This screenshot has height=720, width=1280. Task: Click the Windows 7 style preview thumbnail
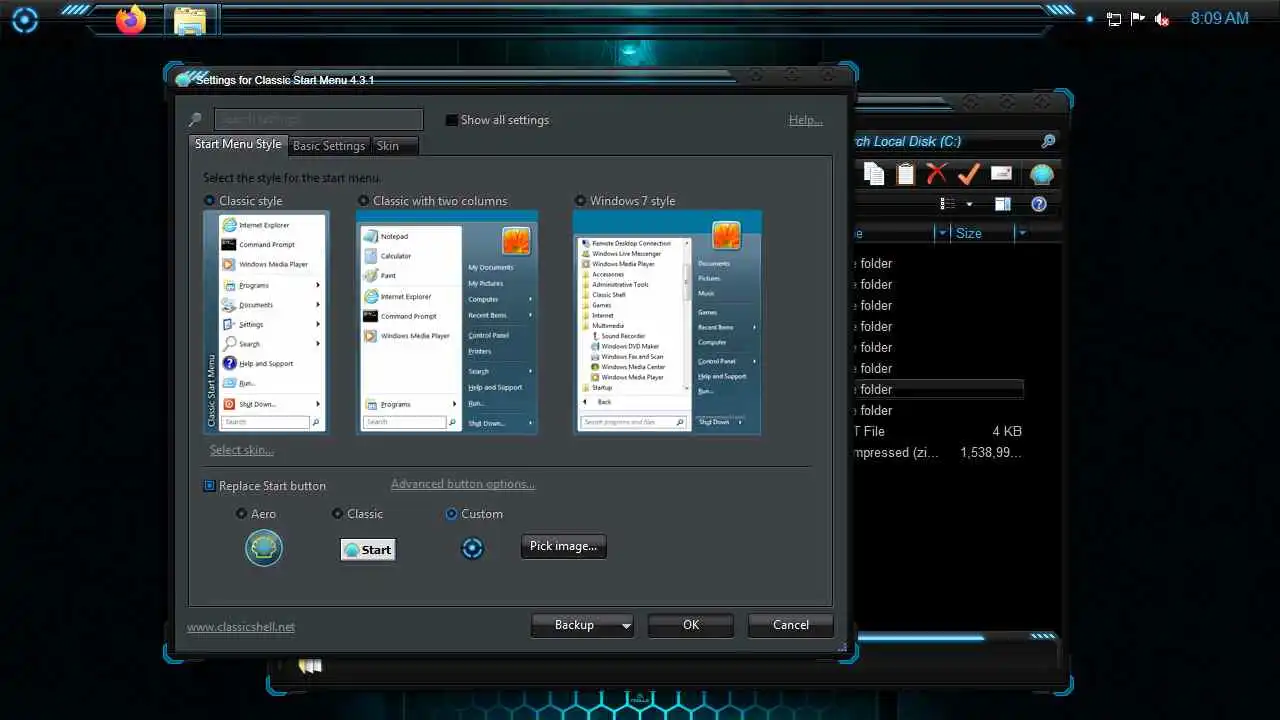pos(667,322)
